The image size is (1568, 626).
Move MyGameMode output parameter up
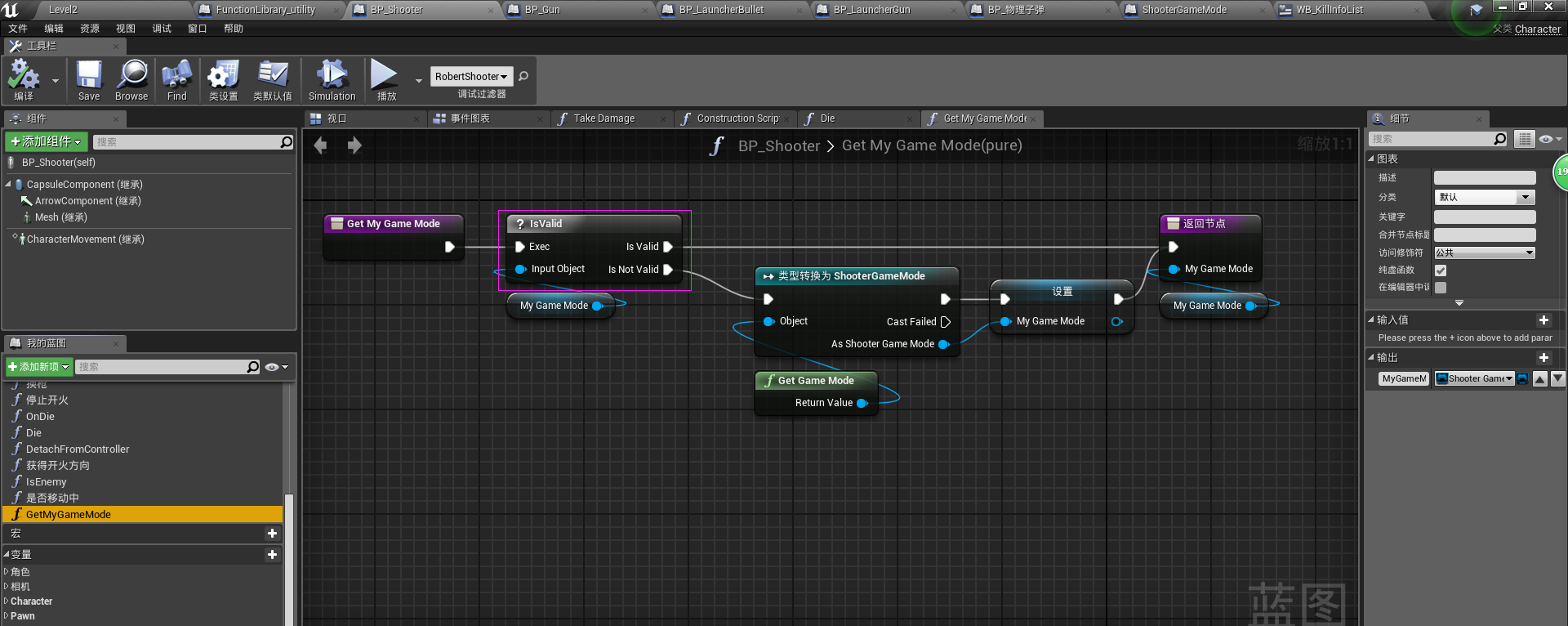click(1540, 378)
